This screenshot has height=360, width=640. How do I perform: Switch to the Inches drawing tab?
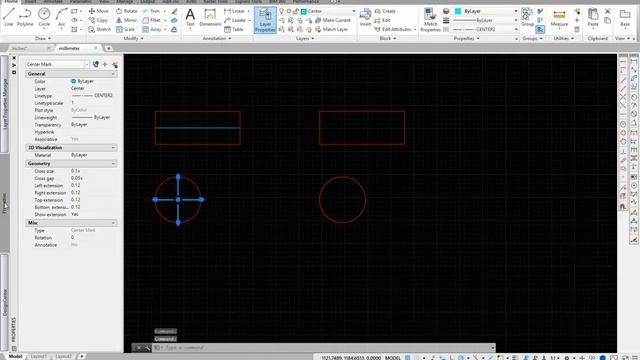[x=20, y=48]
